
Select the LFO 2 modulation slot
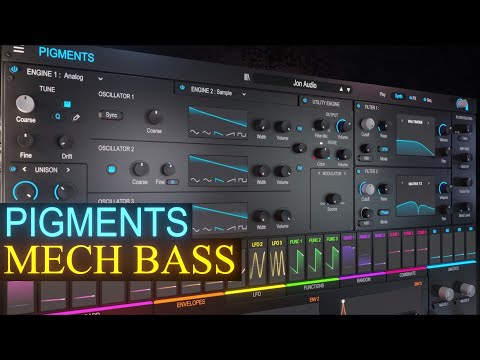tap(257, 262)
